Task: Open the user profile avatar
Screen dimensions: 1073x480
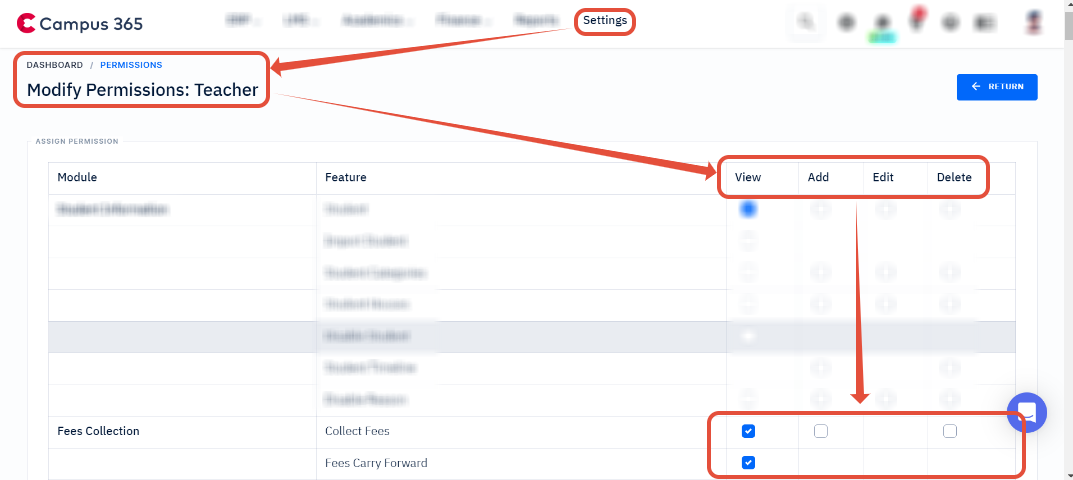Action: [1034, 21]
